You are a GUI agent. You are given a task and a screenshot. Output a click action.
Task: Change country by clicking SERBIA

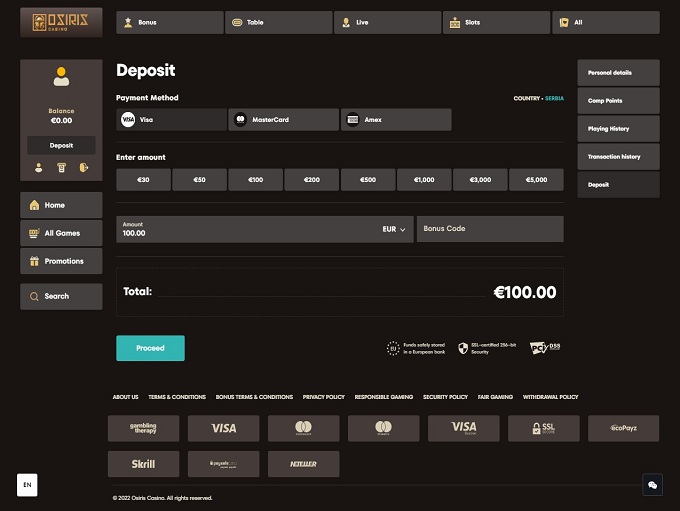[x=554, y=98]
